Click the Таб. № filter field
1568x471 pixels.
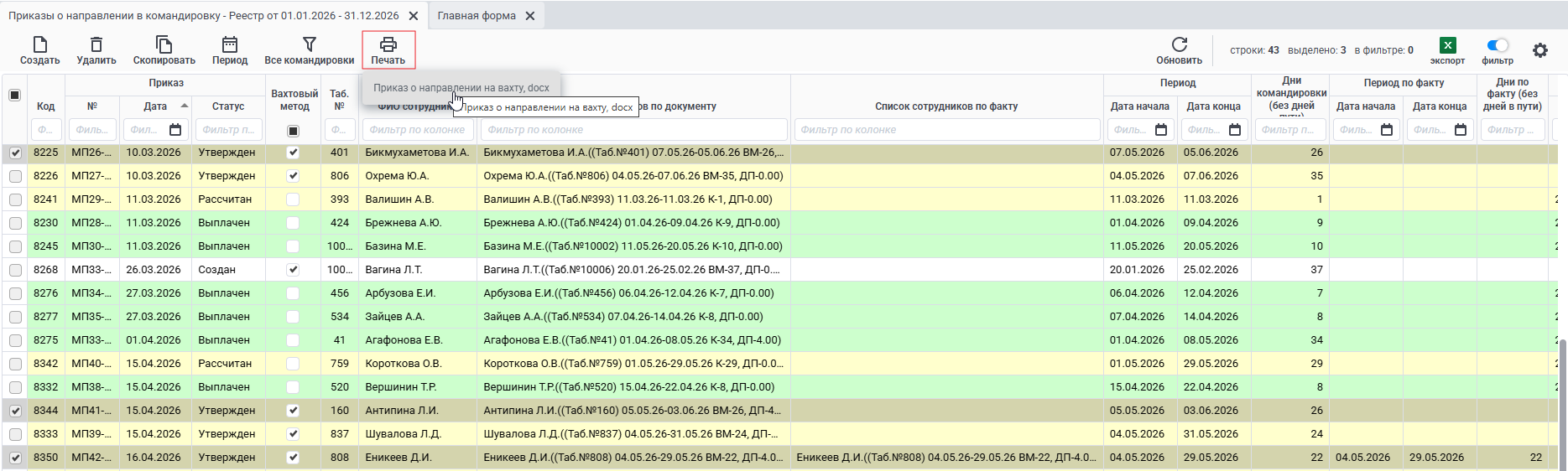tap(339, 130)
